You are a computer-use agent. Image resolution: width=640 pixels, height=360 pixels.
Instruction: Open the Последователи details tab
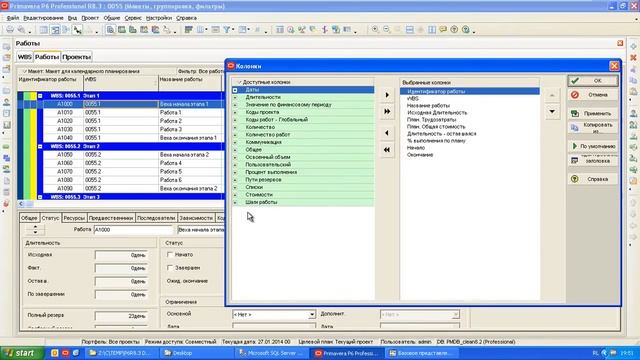156,218
